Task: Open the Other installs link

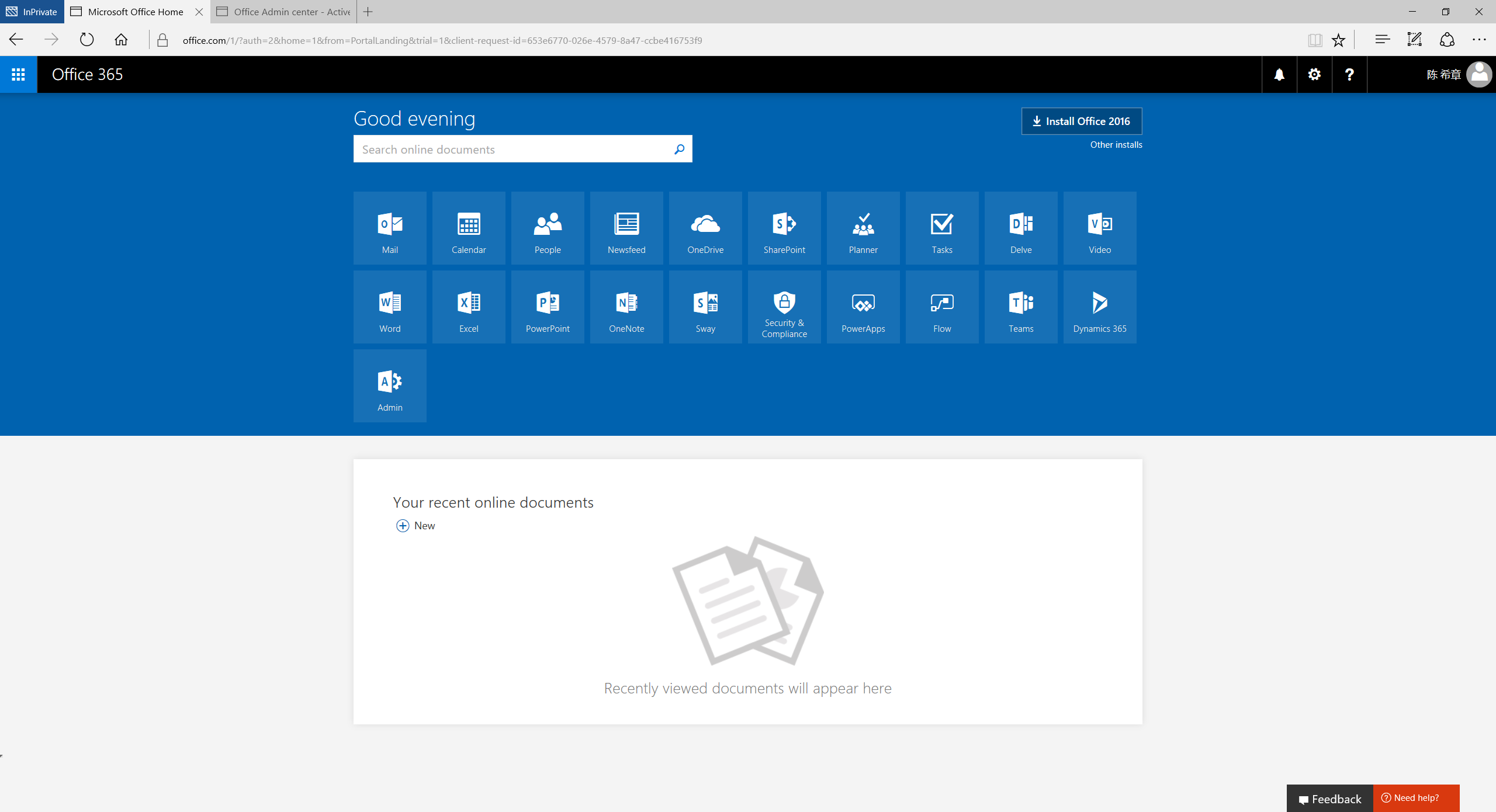Action: coord(1115,144)
